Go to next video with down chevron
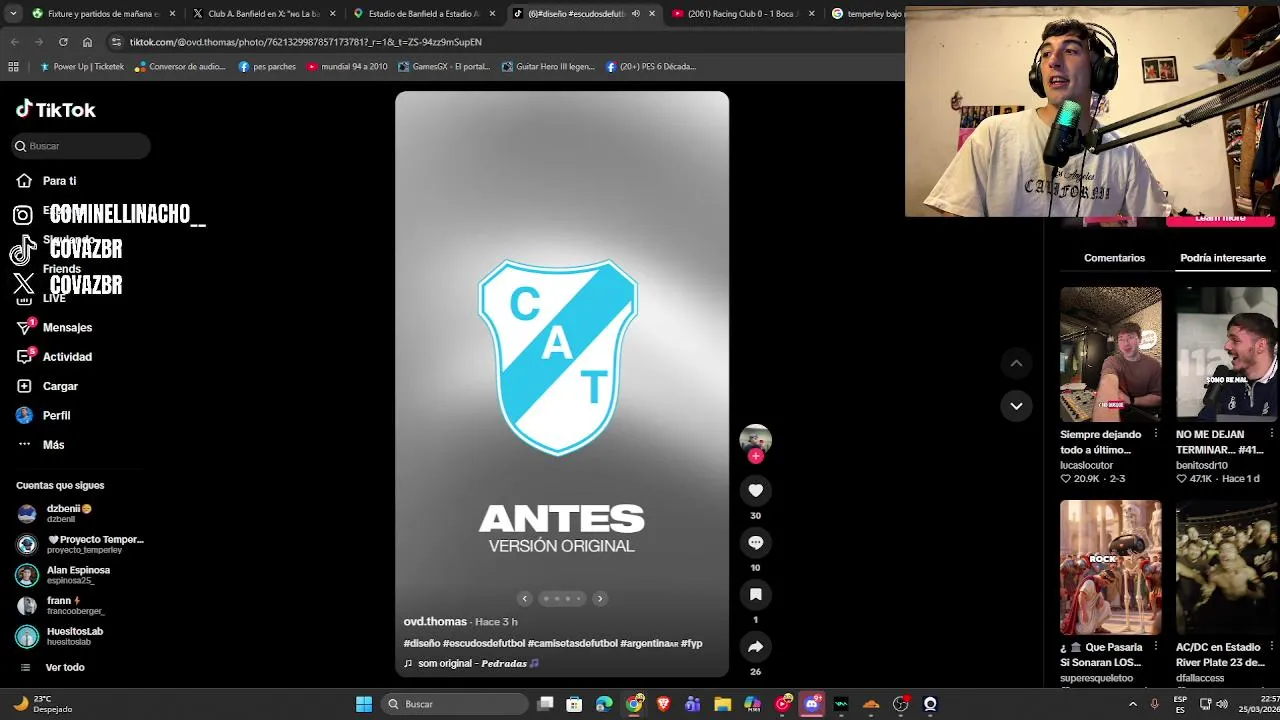The width and height of the screenshot is (1280, 720). [1016, 405]
